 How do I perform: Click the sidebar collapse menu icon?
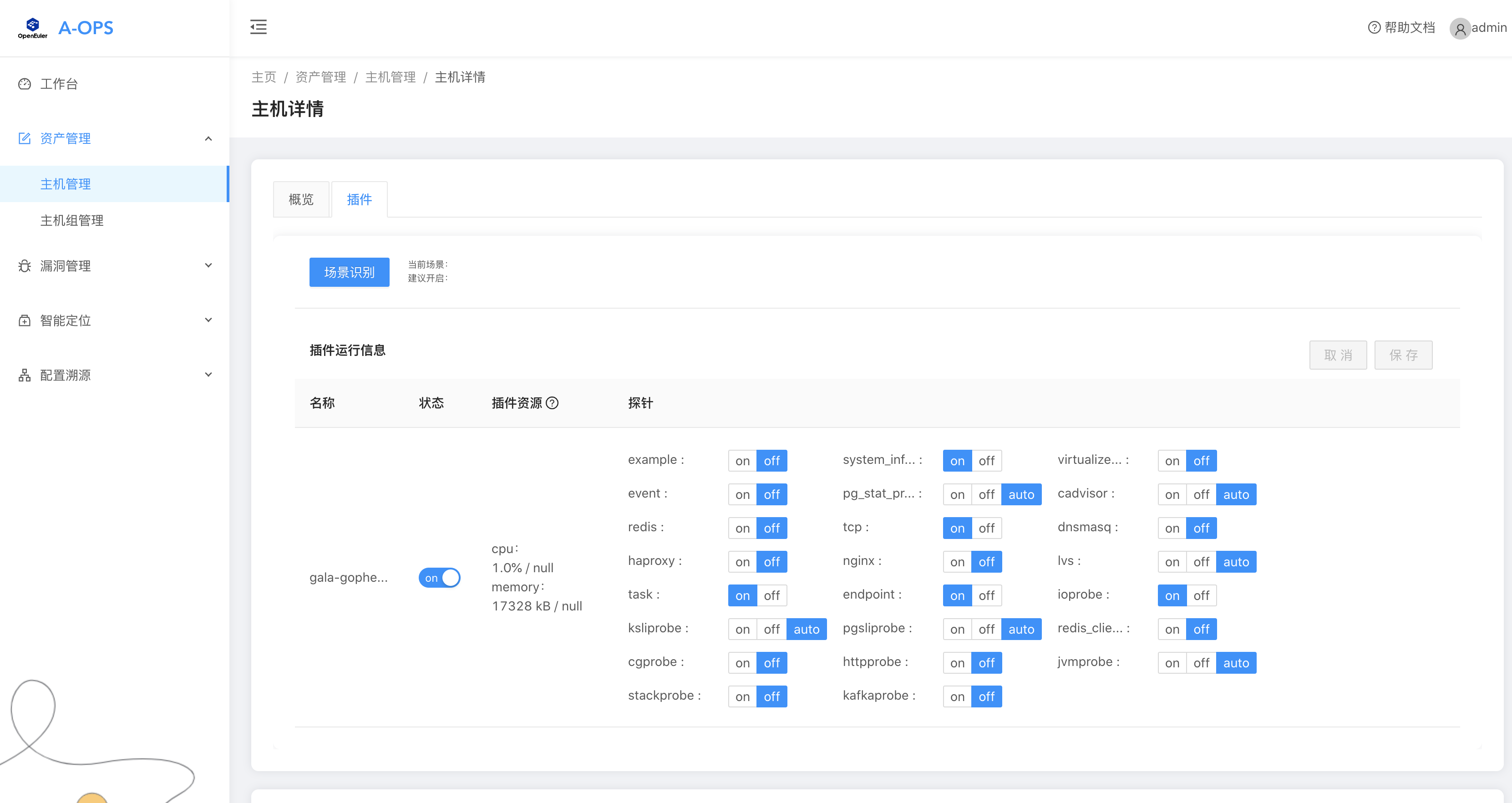click(258, 27)
